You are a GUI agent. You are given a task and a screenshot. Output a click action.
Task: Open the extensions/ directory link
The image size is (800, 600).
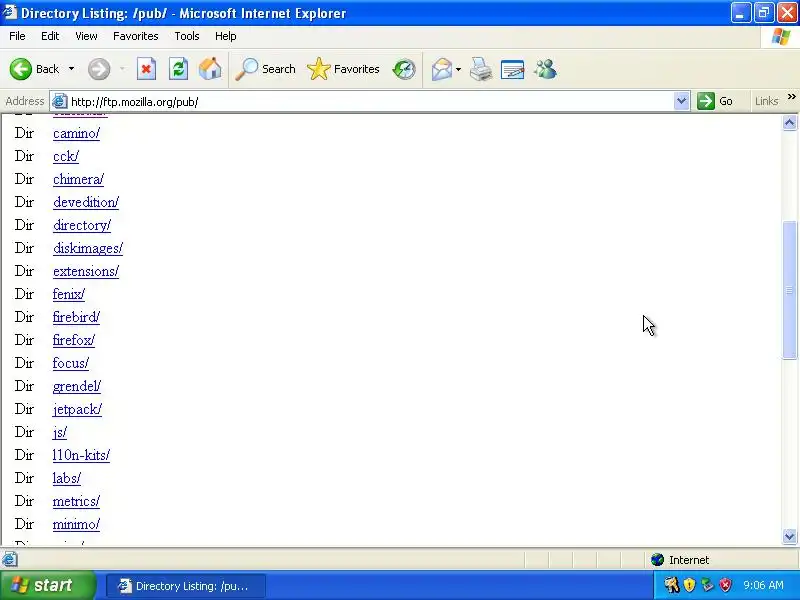(86, 271)
